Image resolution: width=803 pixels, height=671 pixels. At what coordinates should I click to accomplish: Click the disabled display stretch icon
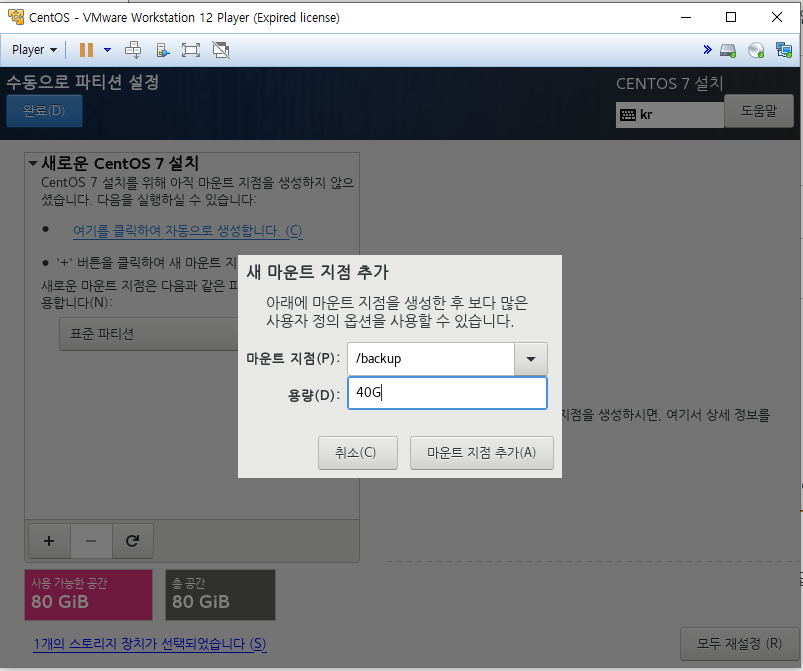[221, 50]
